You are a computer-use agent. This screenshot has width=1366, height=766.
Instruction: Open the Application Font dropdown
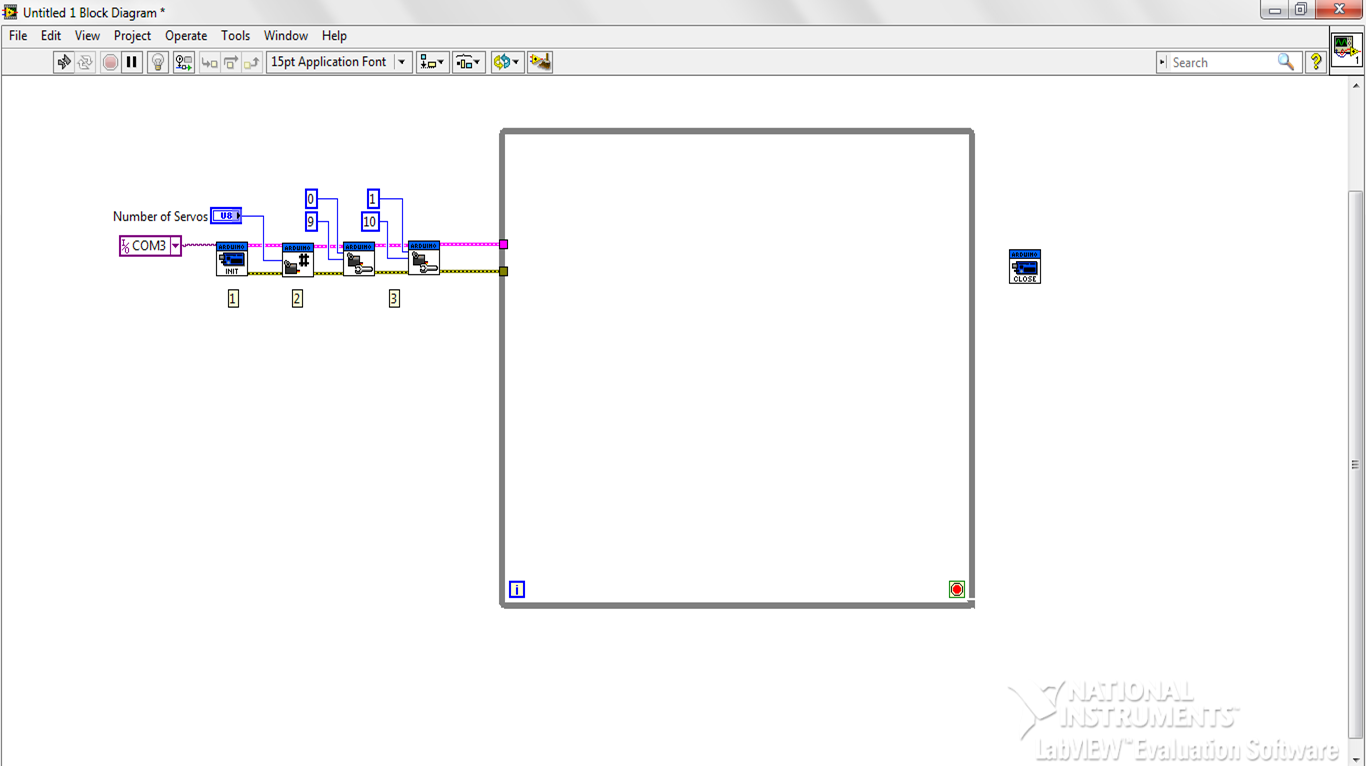click(400, 61)
